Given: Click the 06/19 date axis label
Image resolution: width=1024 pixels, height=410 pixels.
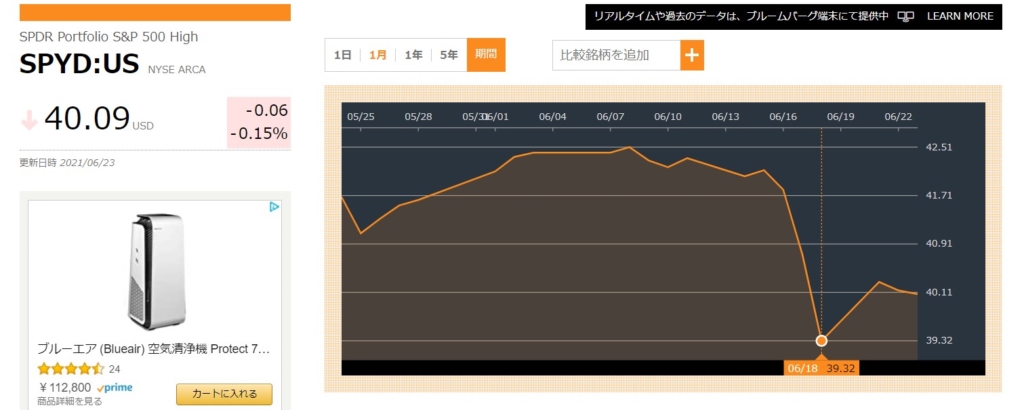Looking at the screenshot, I should coord(840,117).
